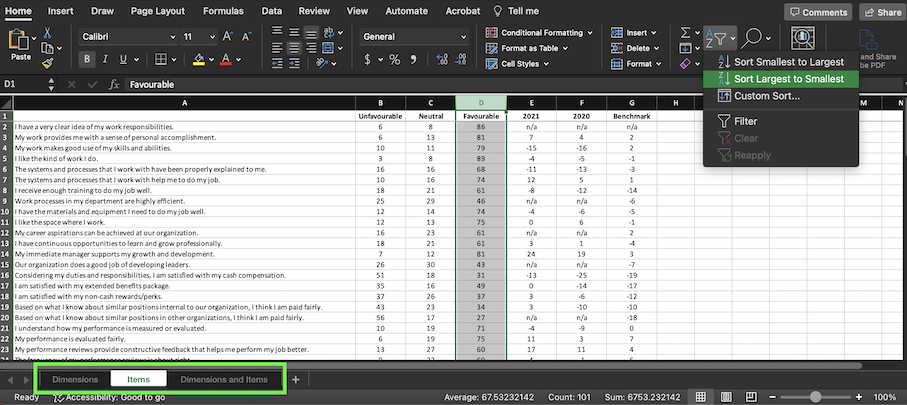The height and width of the screenshot is (405, 907).
Task: Click the Cut scissors icon
Action: (46, 32)
